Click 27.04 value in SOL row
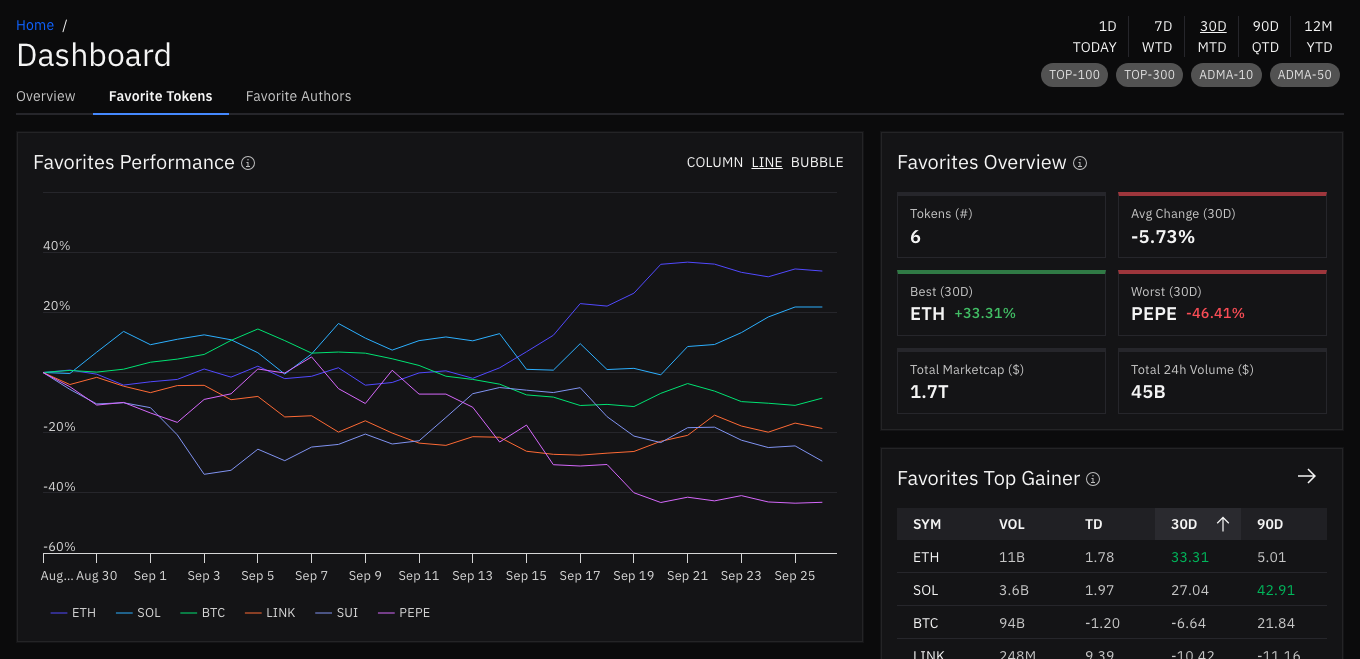Screen dimensions: 1360x659 (1190, 590)
